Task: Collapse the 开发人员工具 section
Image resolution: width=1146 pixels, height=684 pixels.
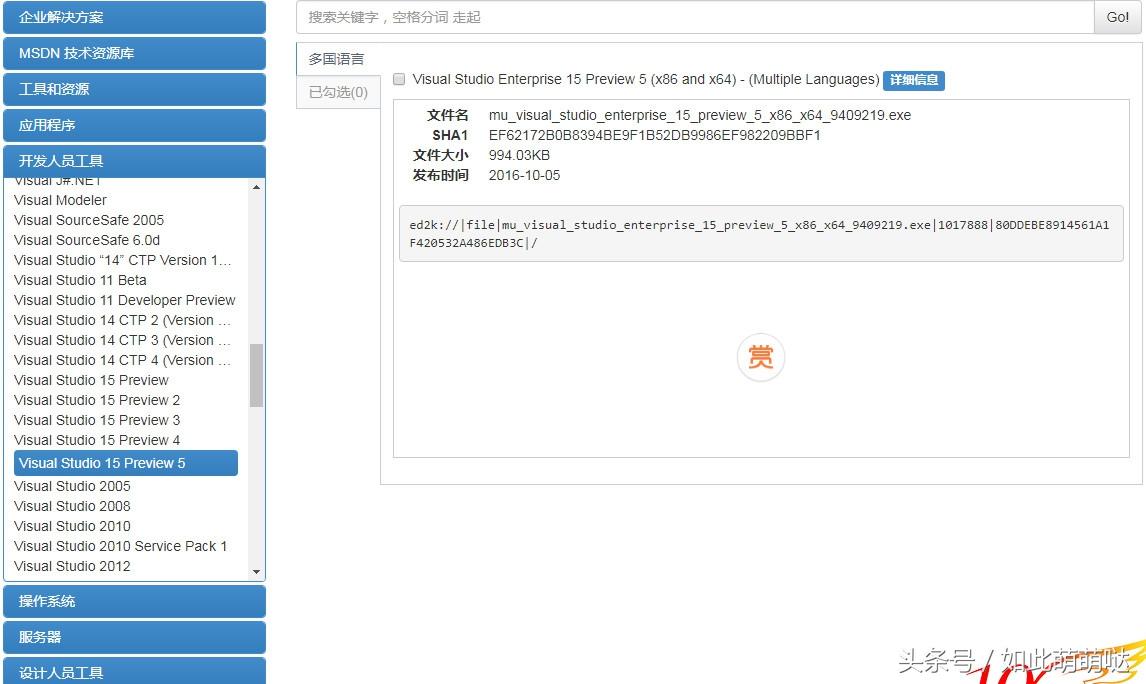Action: (x=134, y=161)
